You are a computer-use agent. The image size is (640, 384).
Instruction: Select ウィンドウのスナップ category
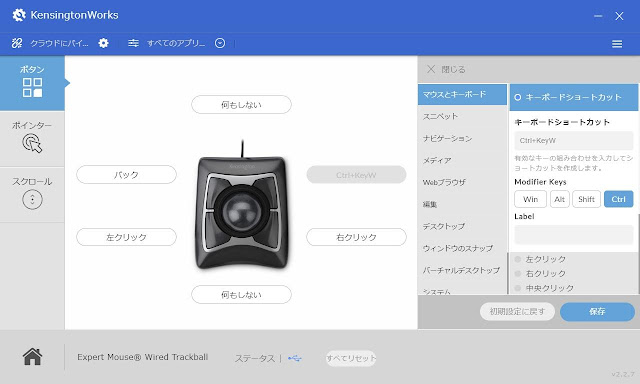point(462,248)
